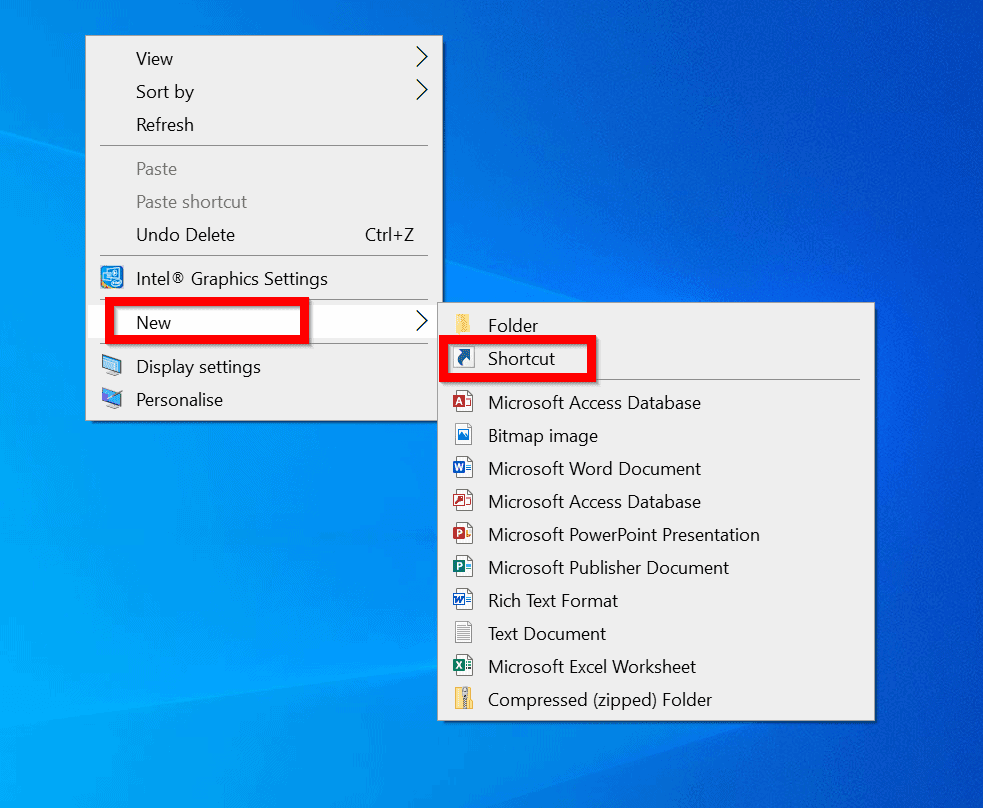983x808 pixels.
Task: Click the Access Database icon below Word Document
Action: 463,501
